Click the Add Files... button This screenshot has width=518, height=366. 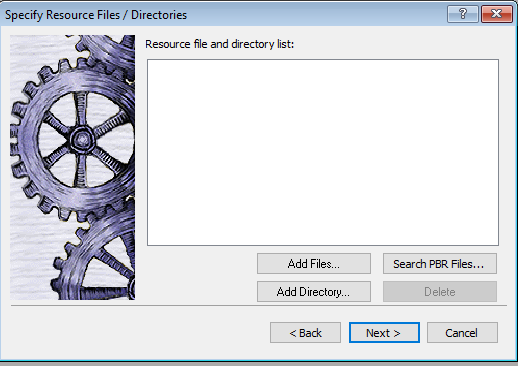tap(314, 264)
